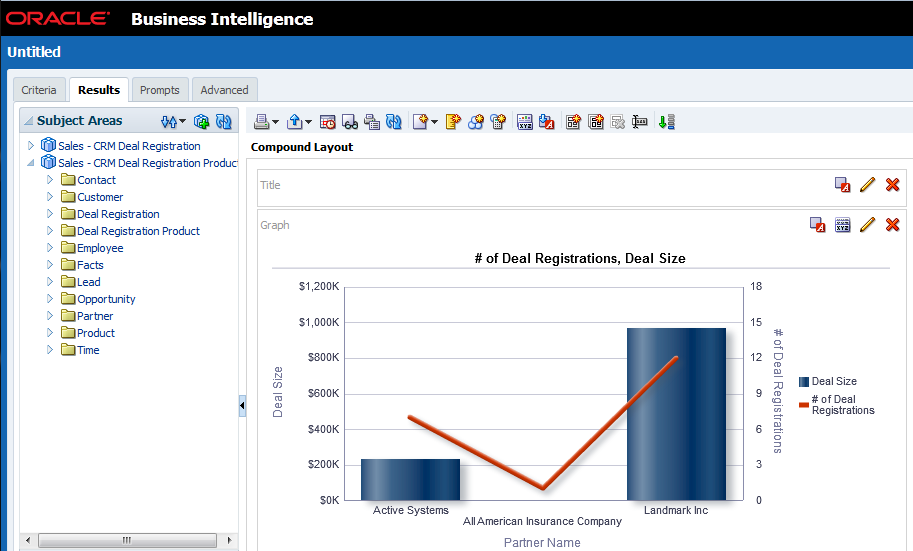Refresh the Subject Areas pane

coord(223,121)
